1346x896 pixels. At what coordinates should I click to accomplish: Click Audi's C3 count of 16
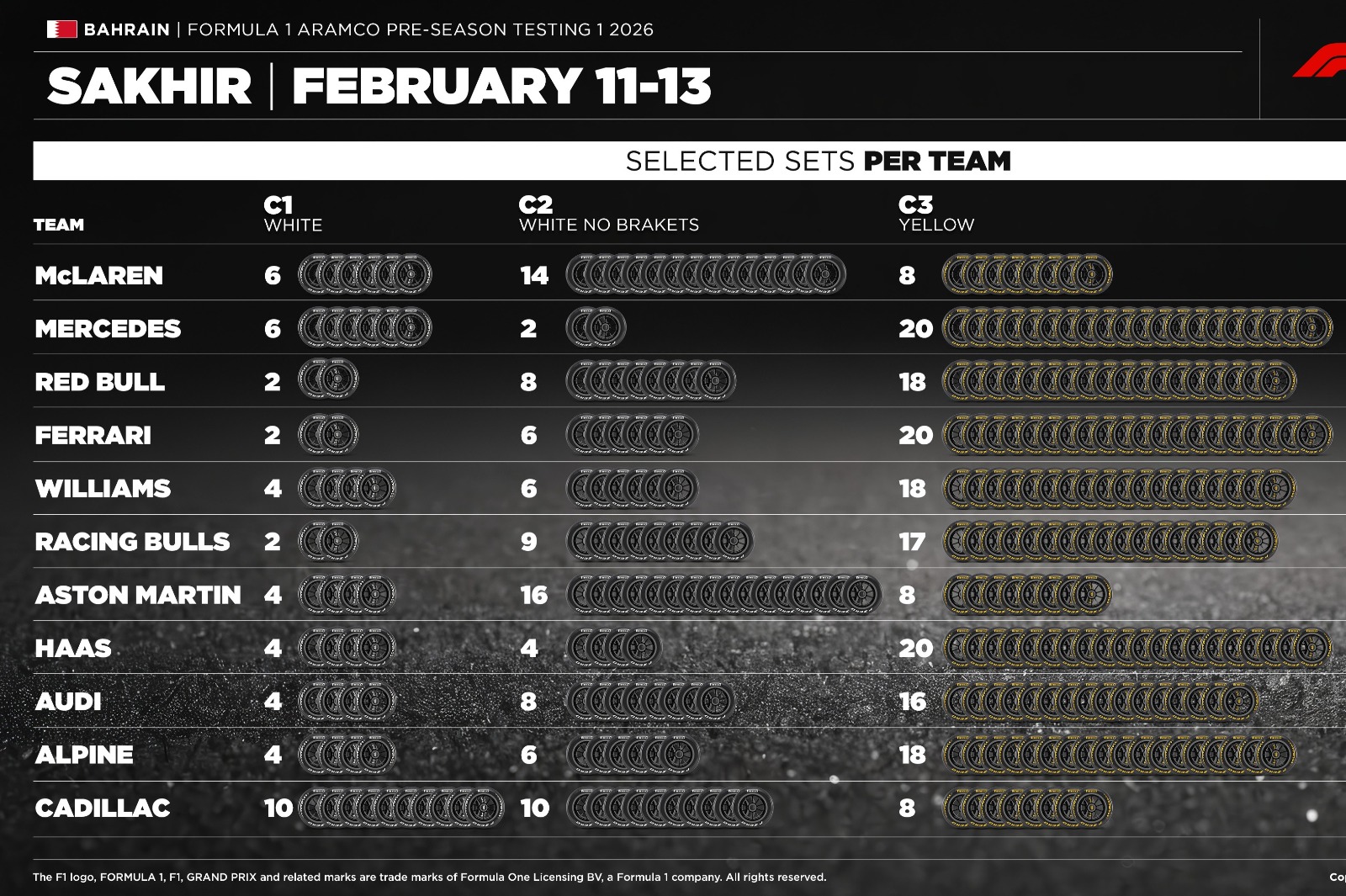tap(912, 702)
